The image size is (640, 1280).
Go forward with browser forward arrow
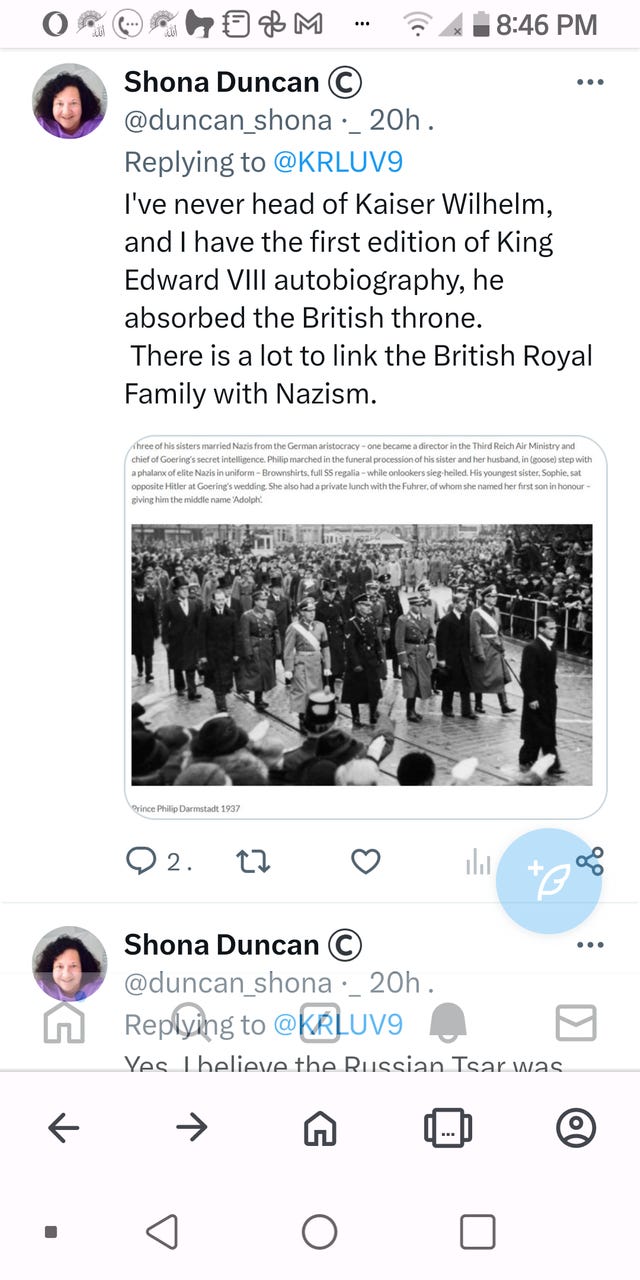pyautogui.click(x=192, y=1128)
